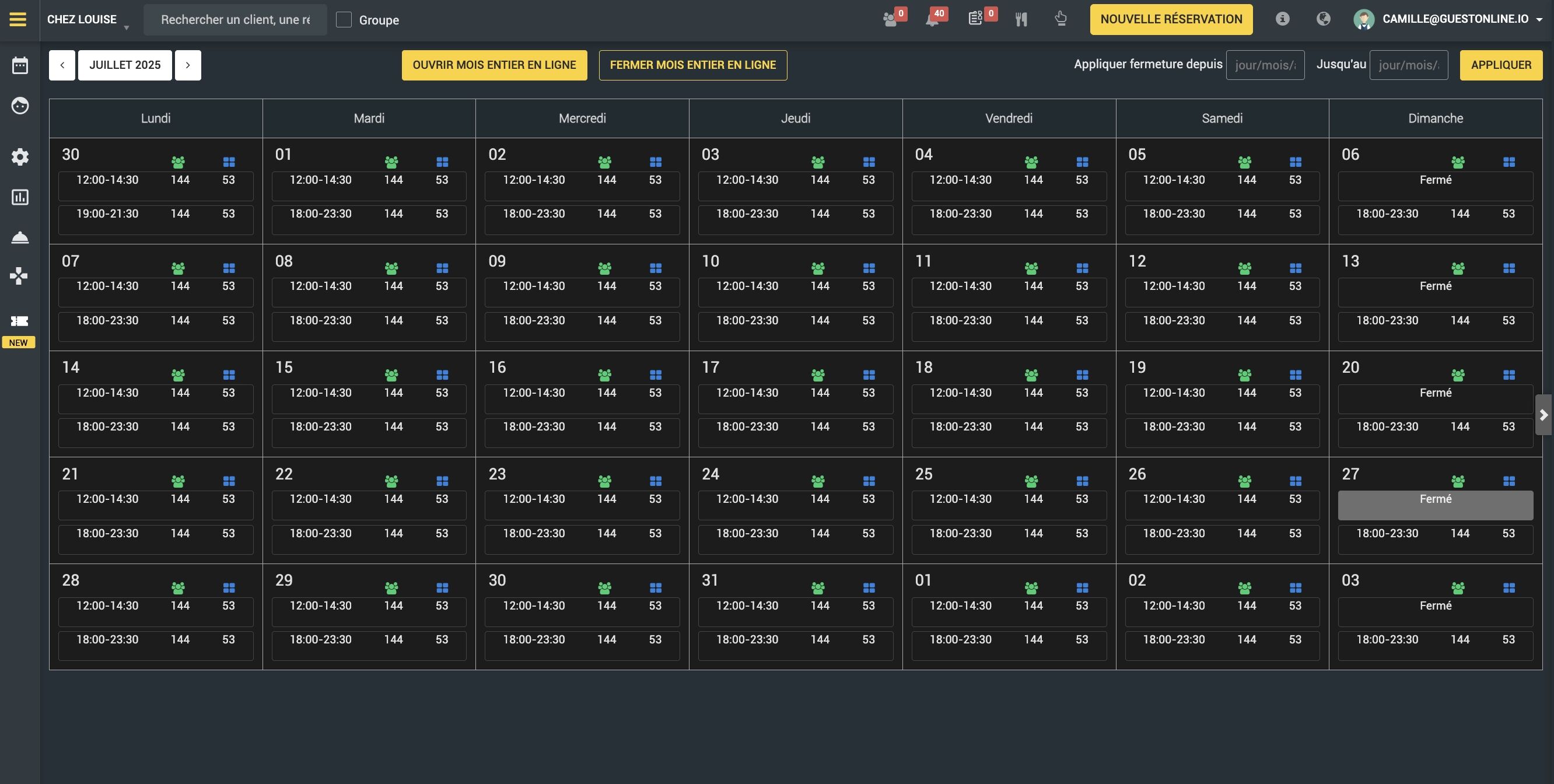Click the fork and knife icon
Screen dimensions: 1554x784
[1021, 19]
